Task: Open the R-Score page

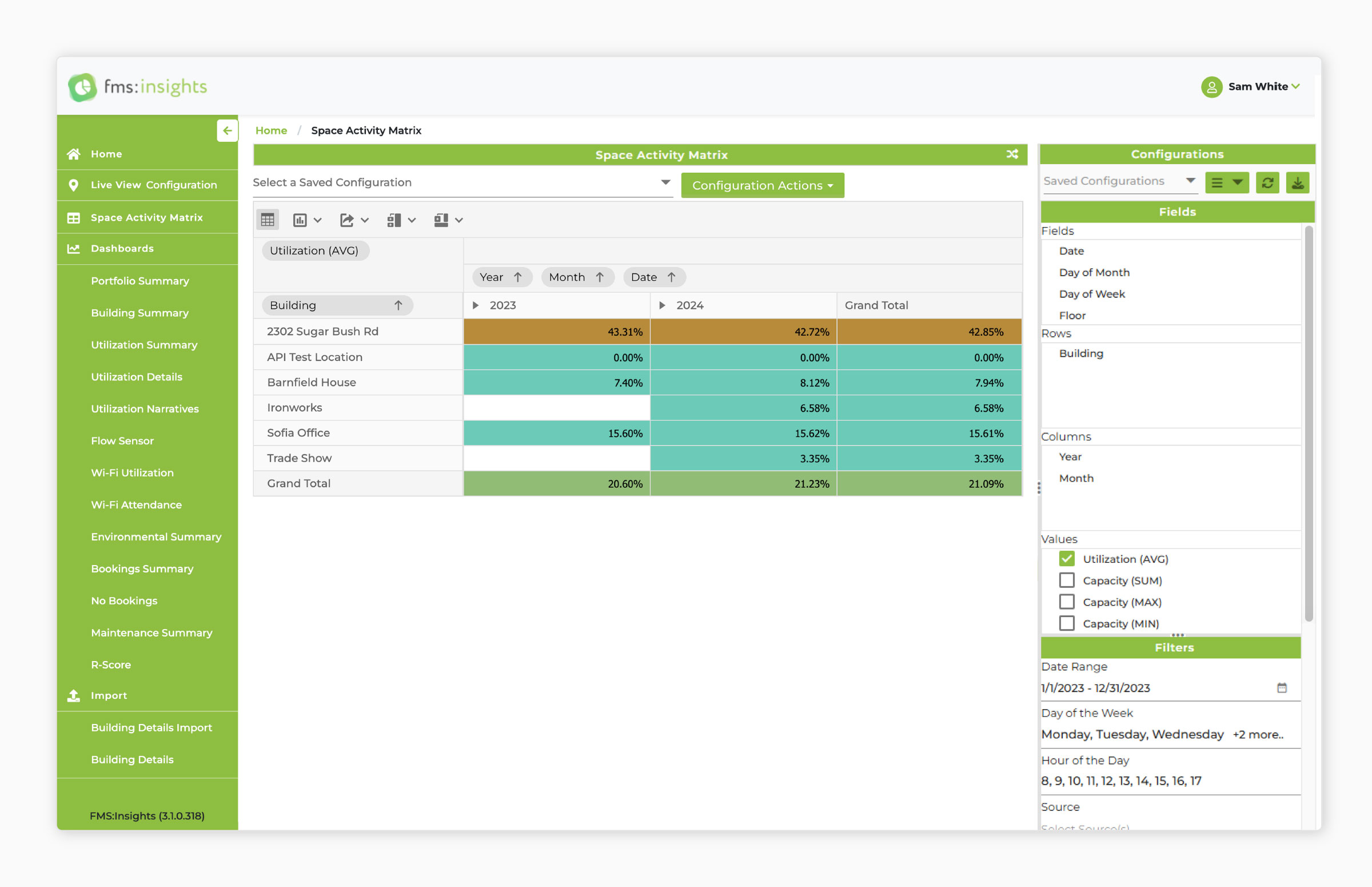Action: click(110, 665)
